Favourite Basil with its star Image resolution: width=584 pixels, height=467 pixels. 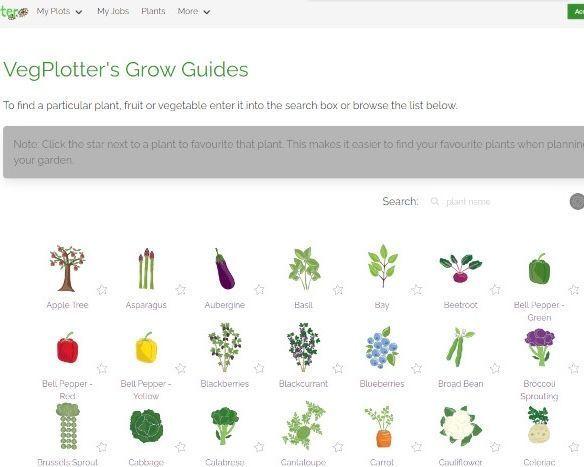click(338, 289)
